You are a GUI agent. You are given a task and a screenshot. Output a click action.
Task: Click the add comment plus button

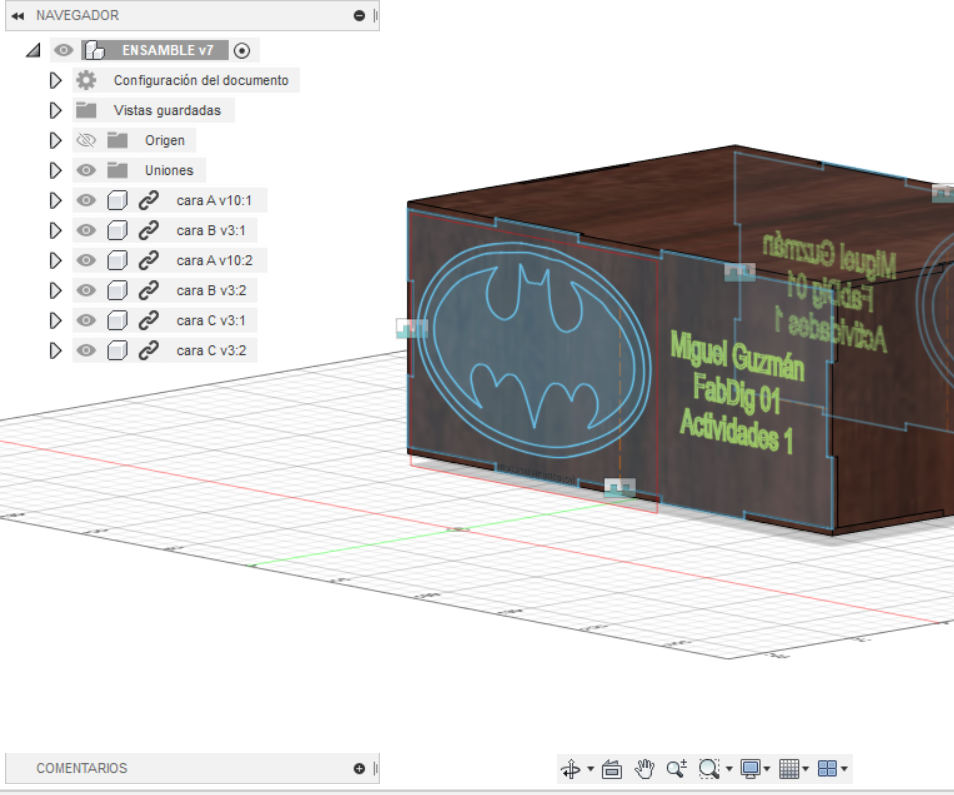click(357, 768)
